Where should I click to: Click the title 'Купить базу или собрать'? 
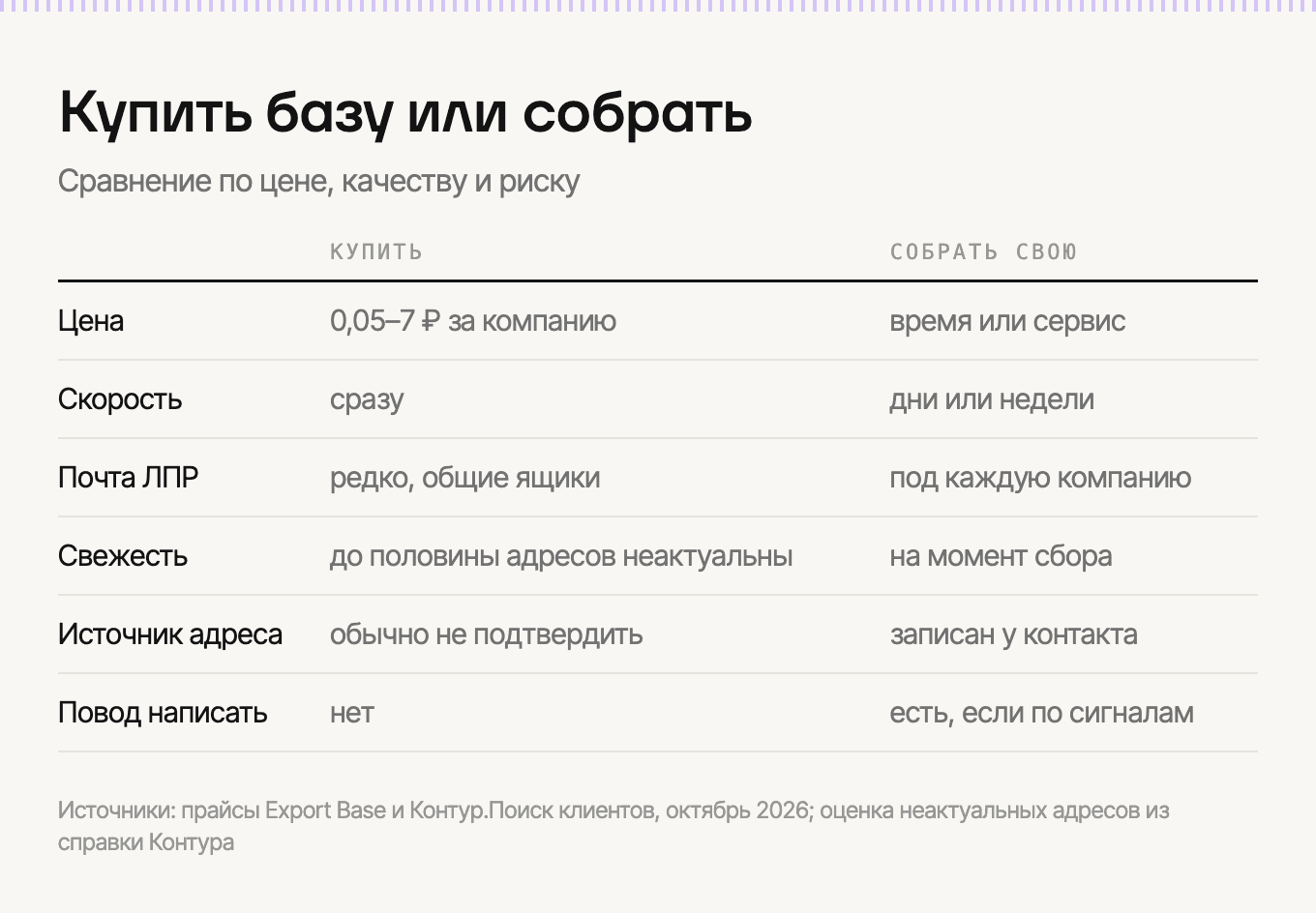(x=405, y=113)
